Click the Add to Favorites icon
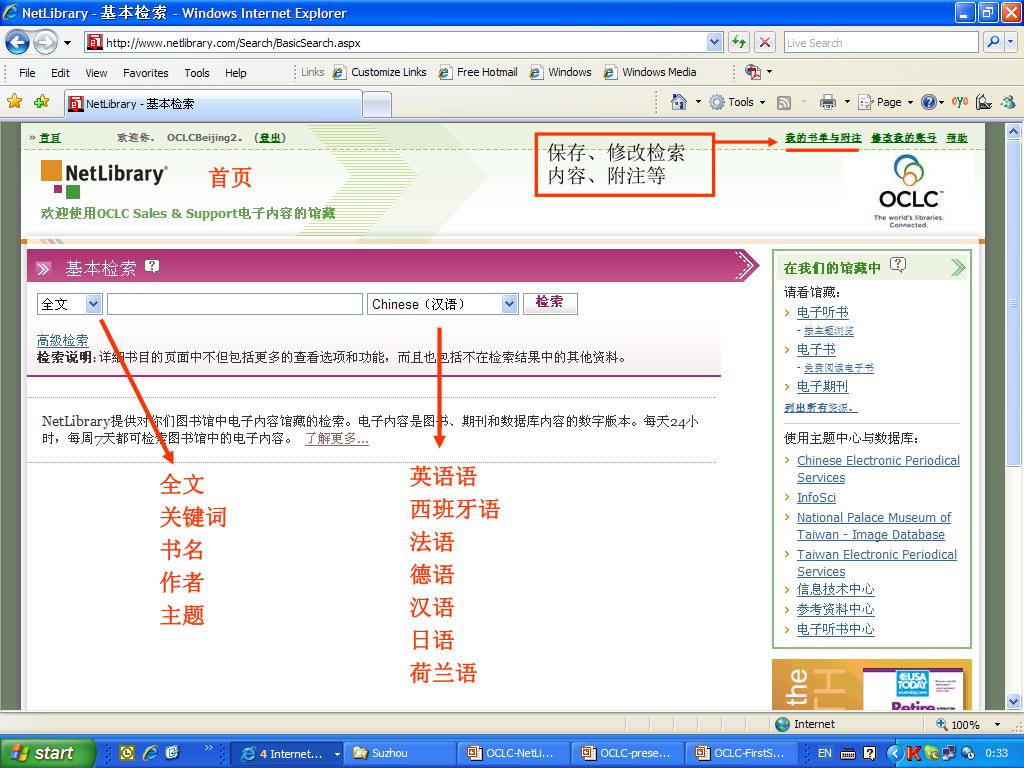Viewport: 1024px width, 768px height. pyautogui.click(x=42, y=101)
